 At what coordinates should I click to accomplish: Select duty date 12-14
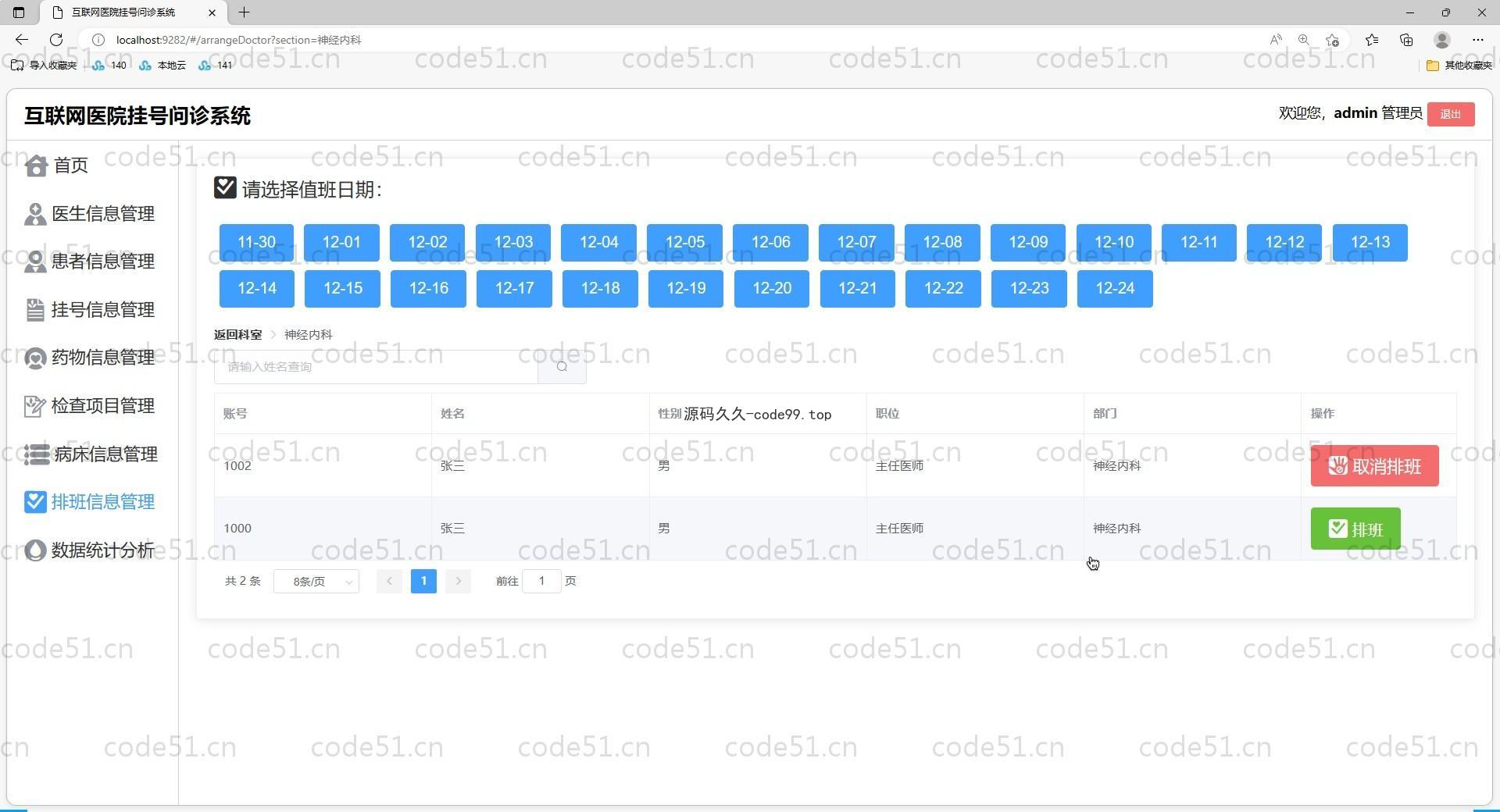[257, 289]
